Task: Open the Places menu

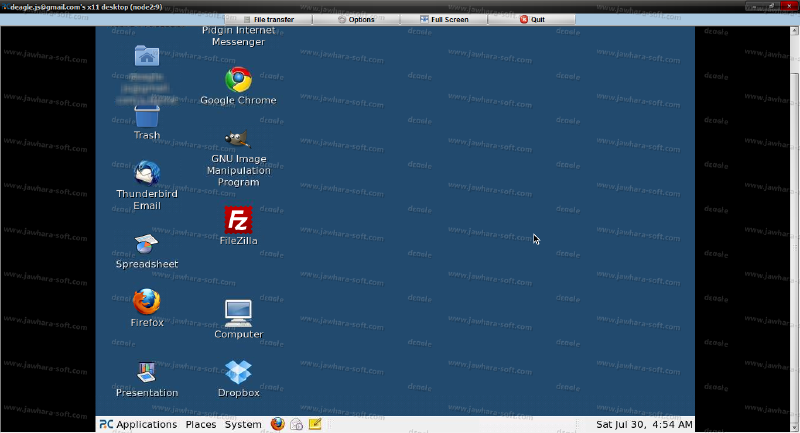Action: pyautogui.click(x=201, y=424)
